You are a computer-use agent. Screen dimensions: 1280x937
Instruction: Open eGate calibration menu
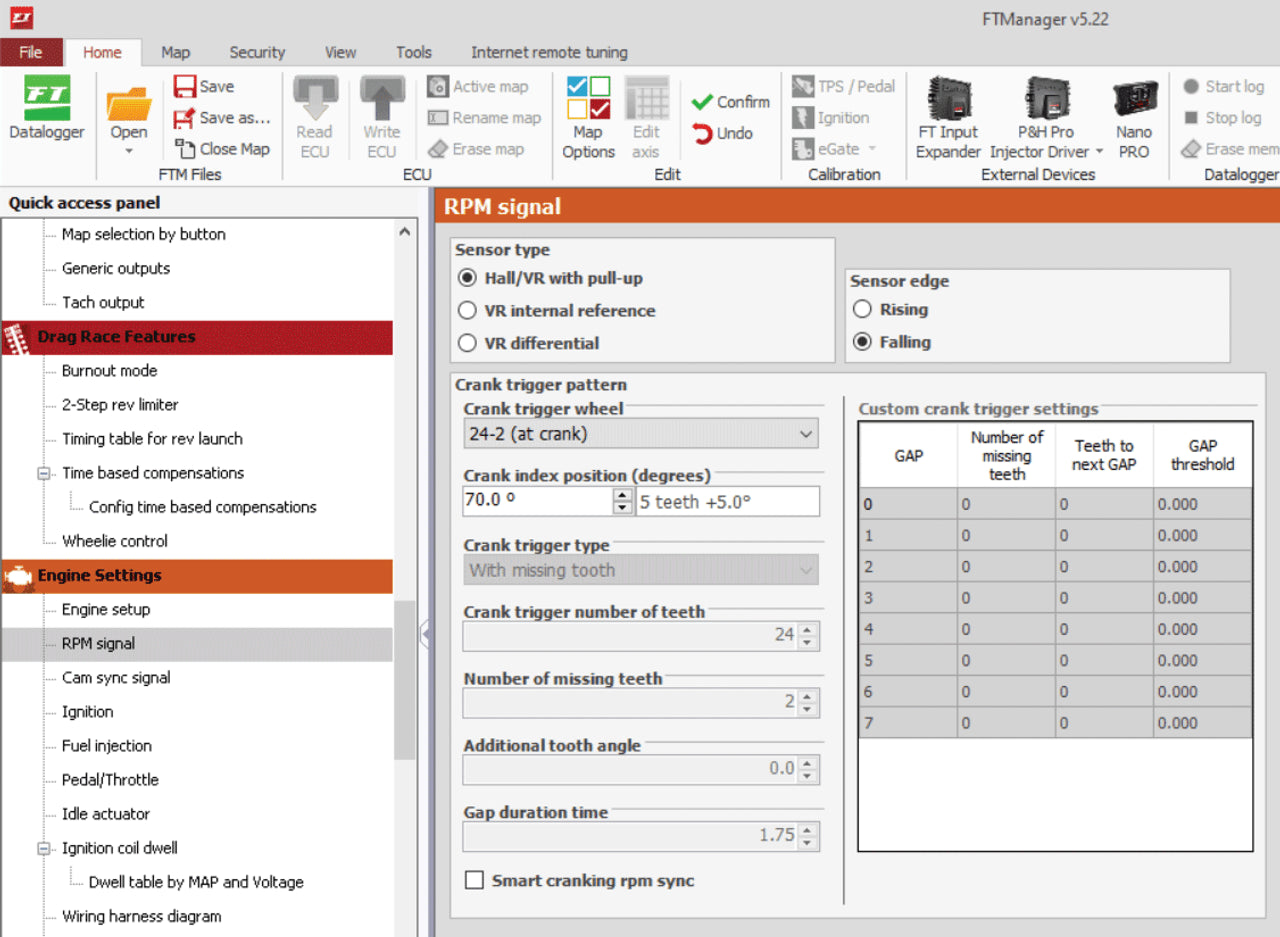[x=835, y=149]
